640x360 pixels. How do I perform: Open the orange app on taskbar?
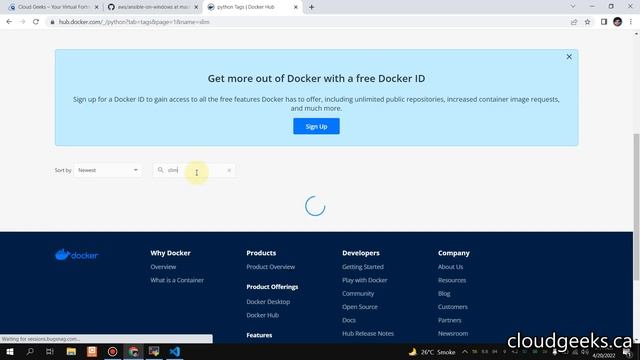[92, 351]
